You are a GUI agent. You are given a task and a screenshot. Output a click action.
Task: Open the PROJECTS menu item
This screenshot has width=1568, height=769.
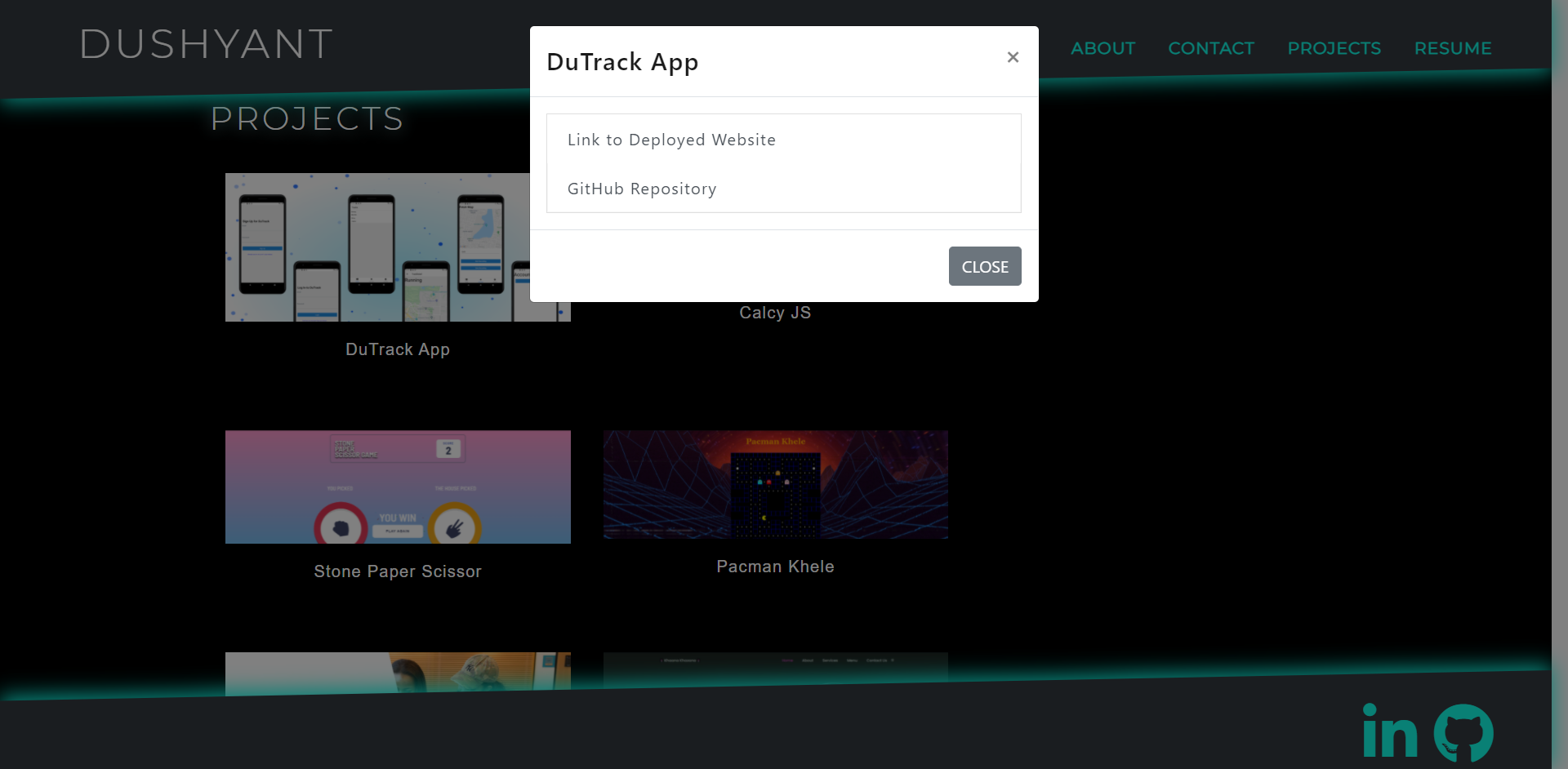click(x=1334, y=48)
